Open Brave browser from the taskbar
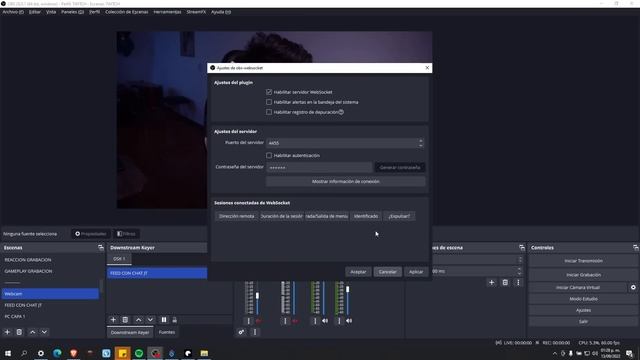Viewport: 640px width, 360px height. click(x=73, y=353)
